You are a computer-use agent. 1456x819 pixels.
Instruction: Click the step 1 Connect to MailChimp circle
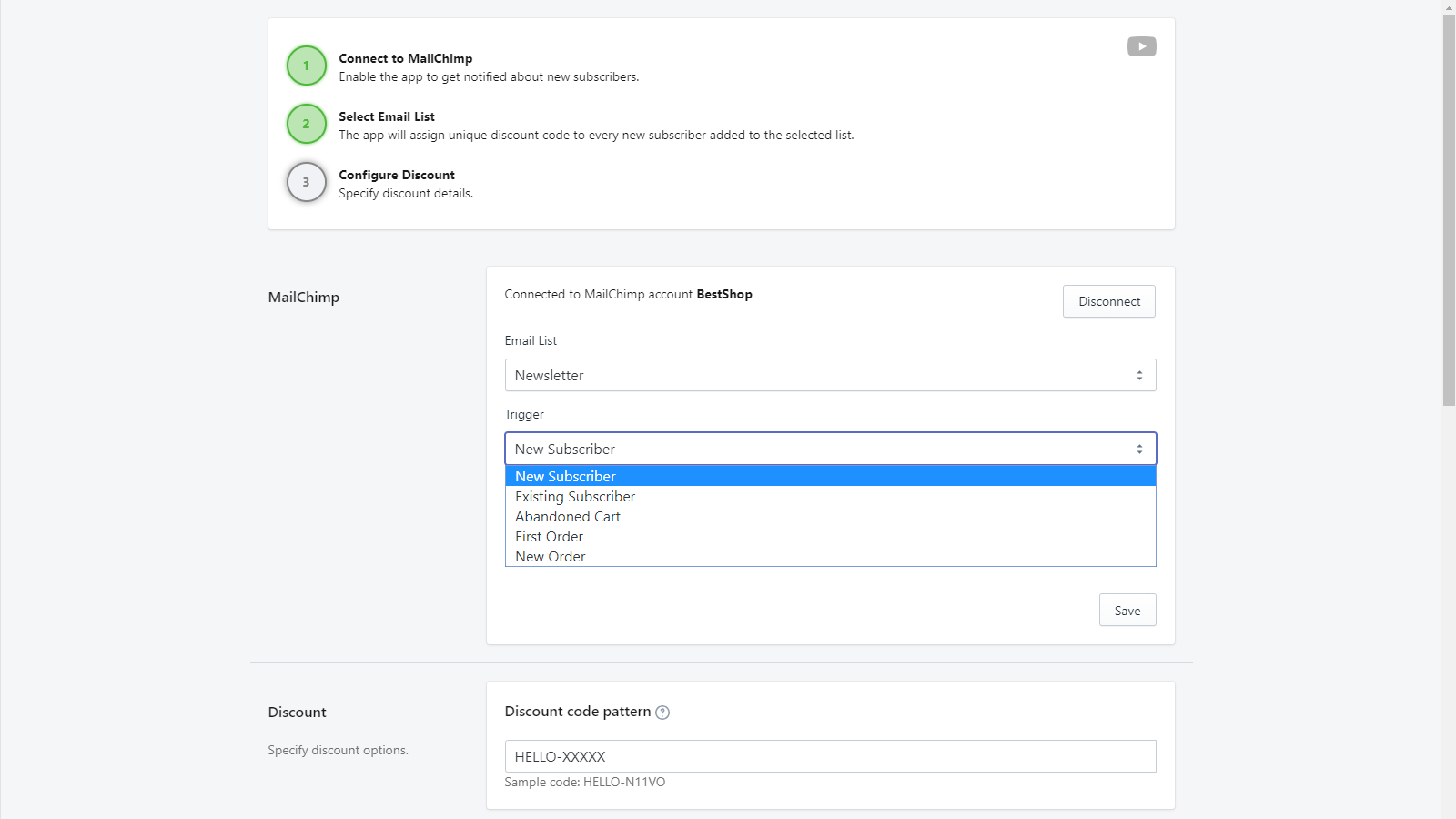[307, 66]
